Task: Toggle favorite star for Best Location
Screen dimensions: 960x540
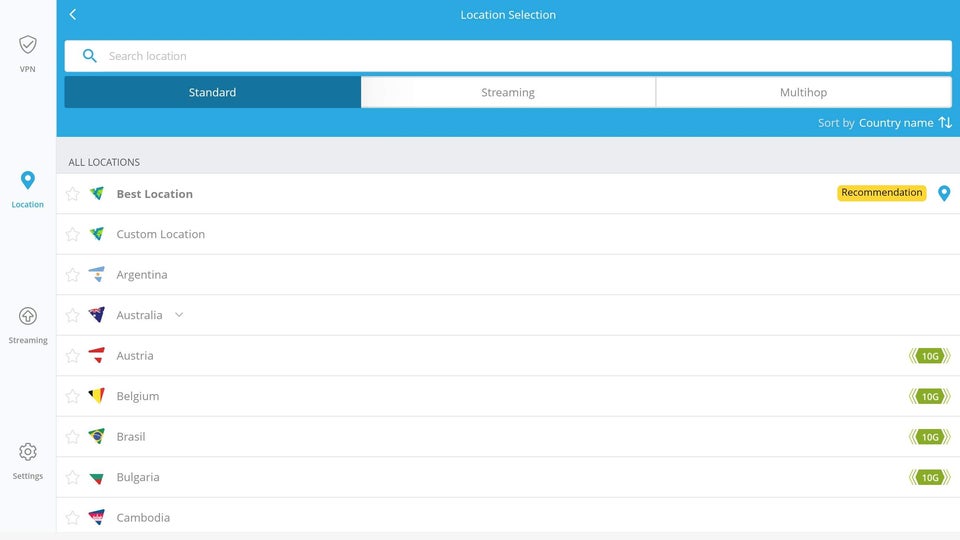Action: click(72, 194)
